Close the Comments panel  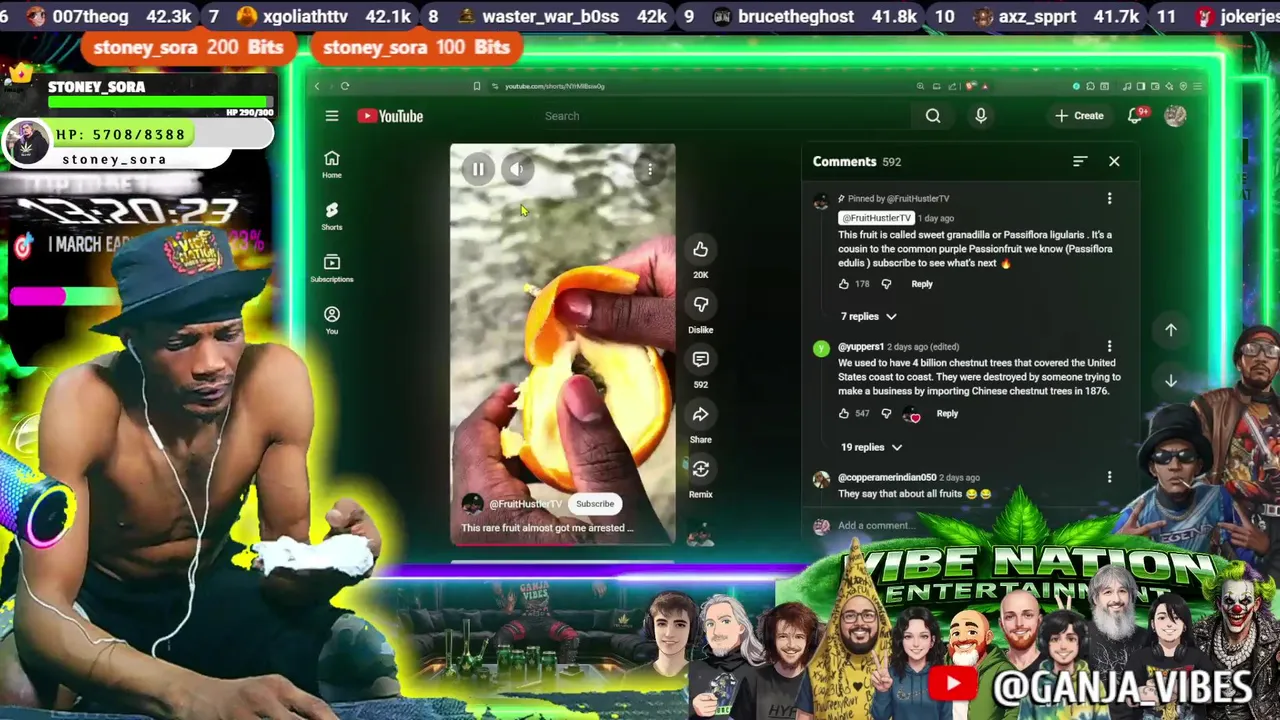[1114, 161]
